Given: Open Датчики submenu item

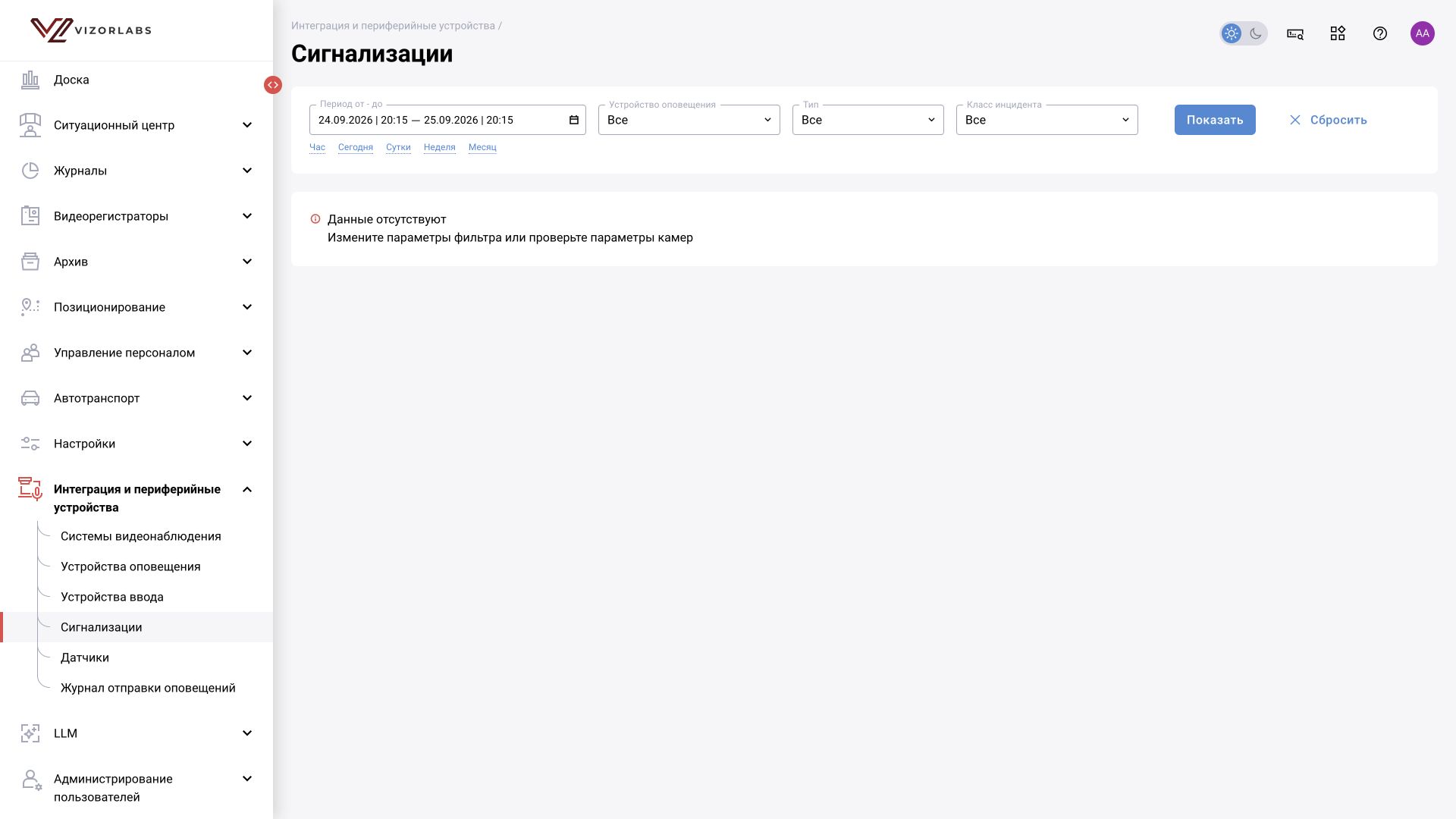Looking at the screenshot, I should (85, 657).
